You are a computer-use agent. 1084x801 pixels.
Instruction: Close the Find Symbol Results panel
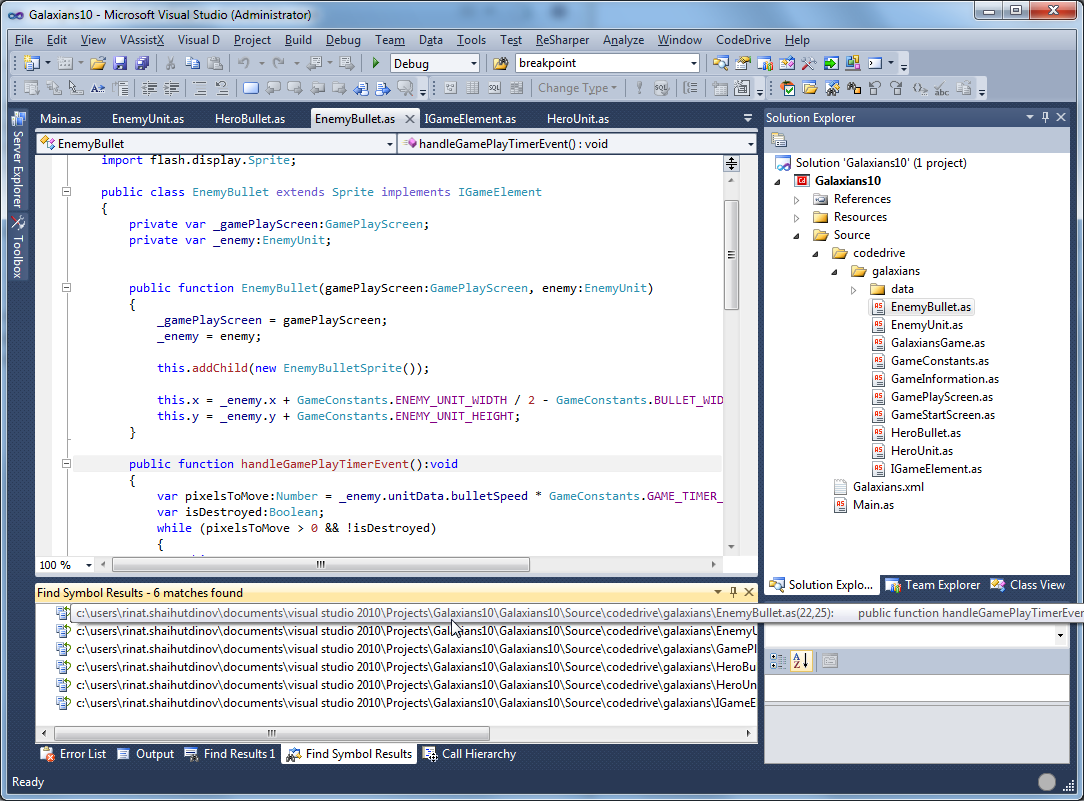click(x=749, y=592)
